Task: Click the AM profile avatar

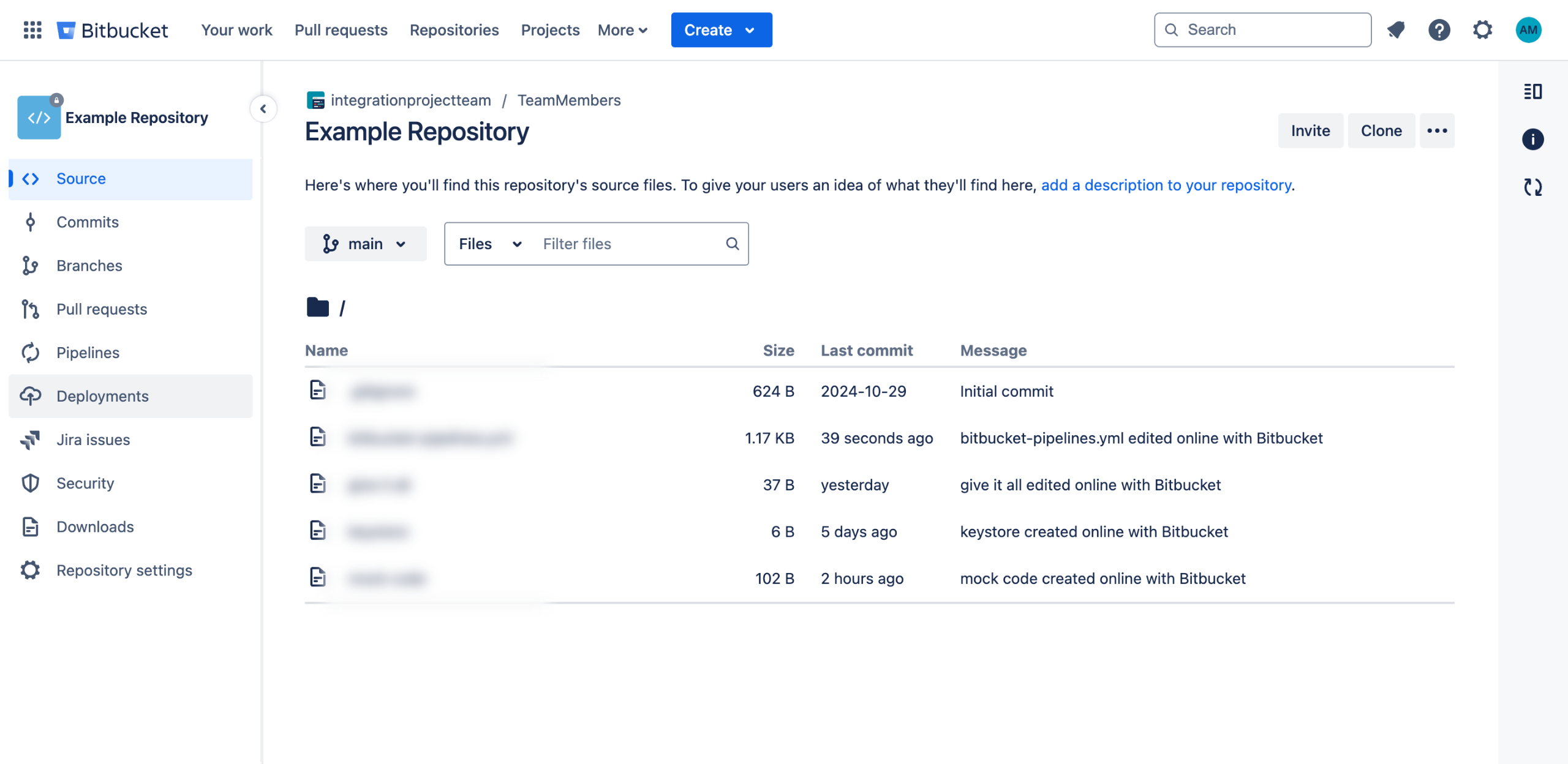Action: click(1528, 29)
